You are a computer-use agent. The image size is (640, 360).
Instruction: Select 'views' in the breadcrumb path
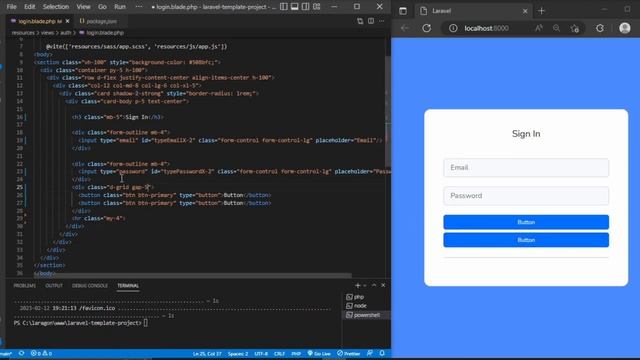47,33
